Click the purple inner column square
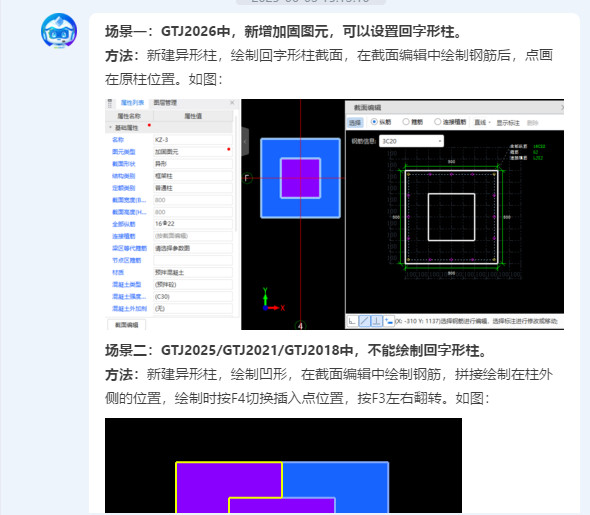The image size is (590, 515). (x=300, y=178)
